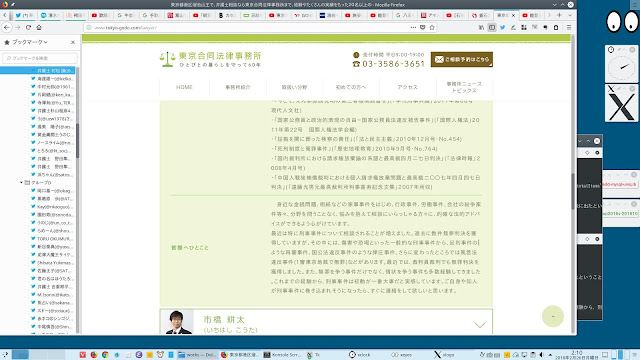Viewport: 640px width, 360px height.
Task: Reload the page with the refresh icon
Action: 28,27
